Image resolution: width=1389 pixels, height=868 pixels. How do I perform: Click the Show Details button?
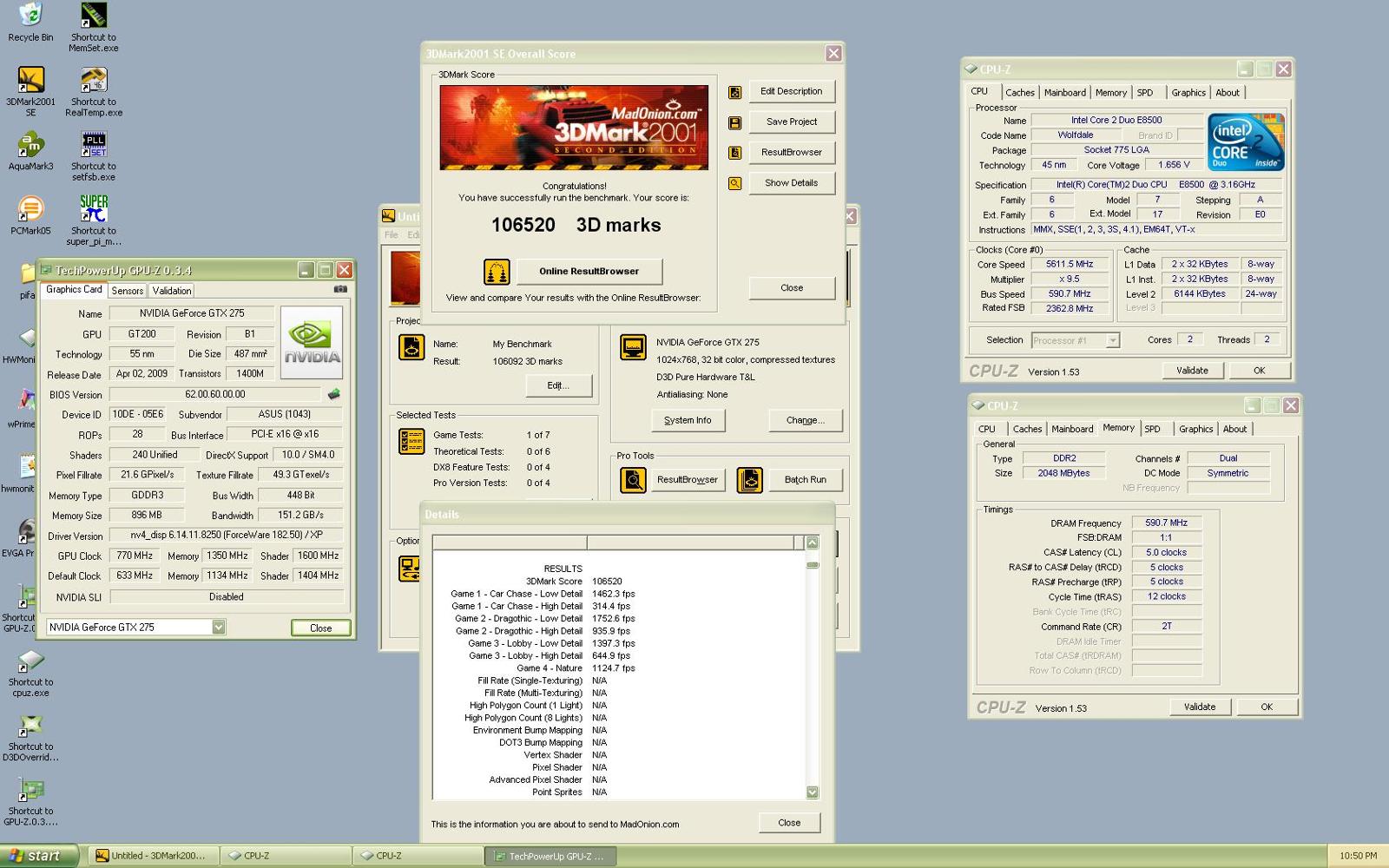pyautogui.click(x=791, y=183)
